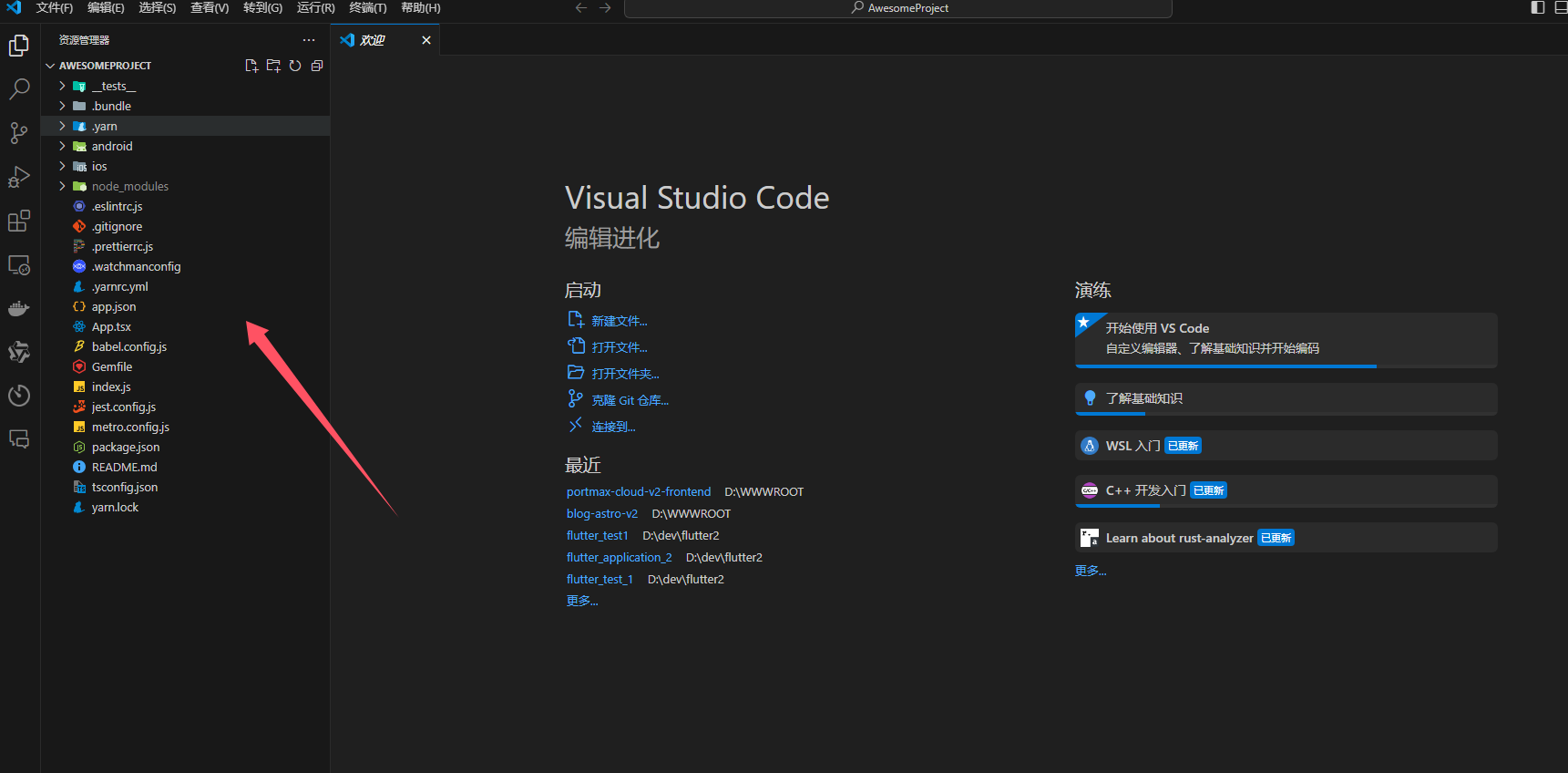The image size is (1568, 773).
Task: Toggle the panel layout icon
Action: 1560,8
